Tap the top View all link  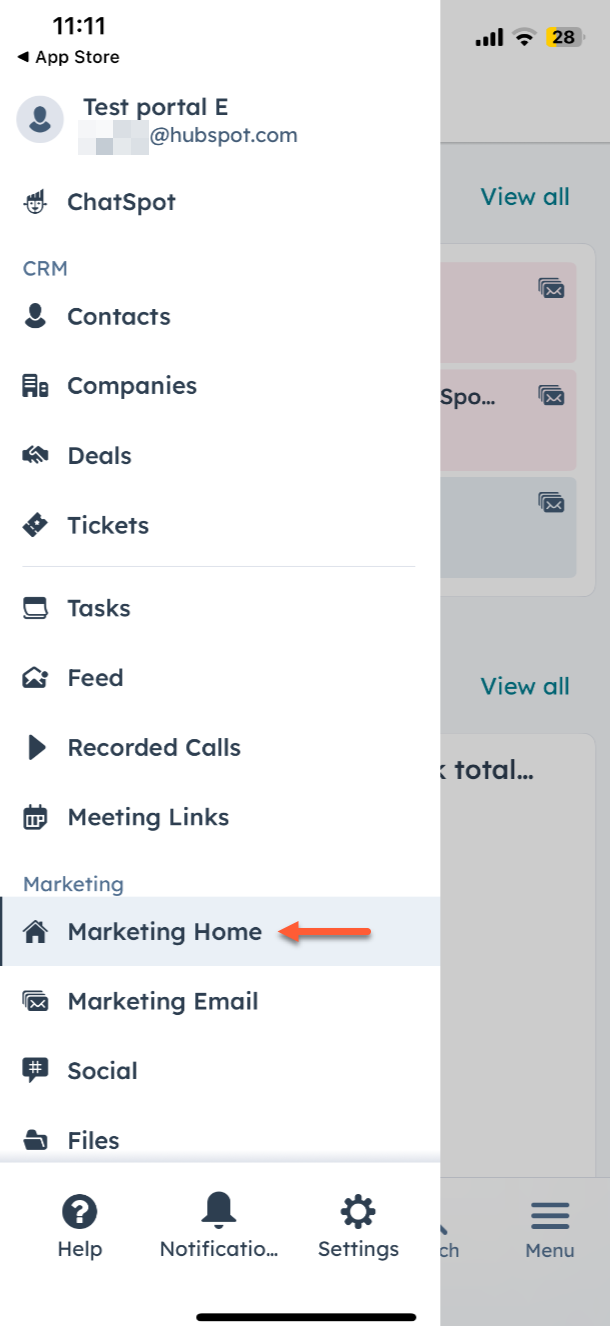click(x=525, y=196)
